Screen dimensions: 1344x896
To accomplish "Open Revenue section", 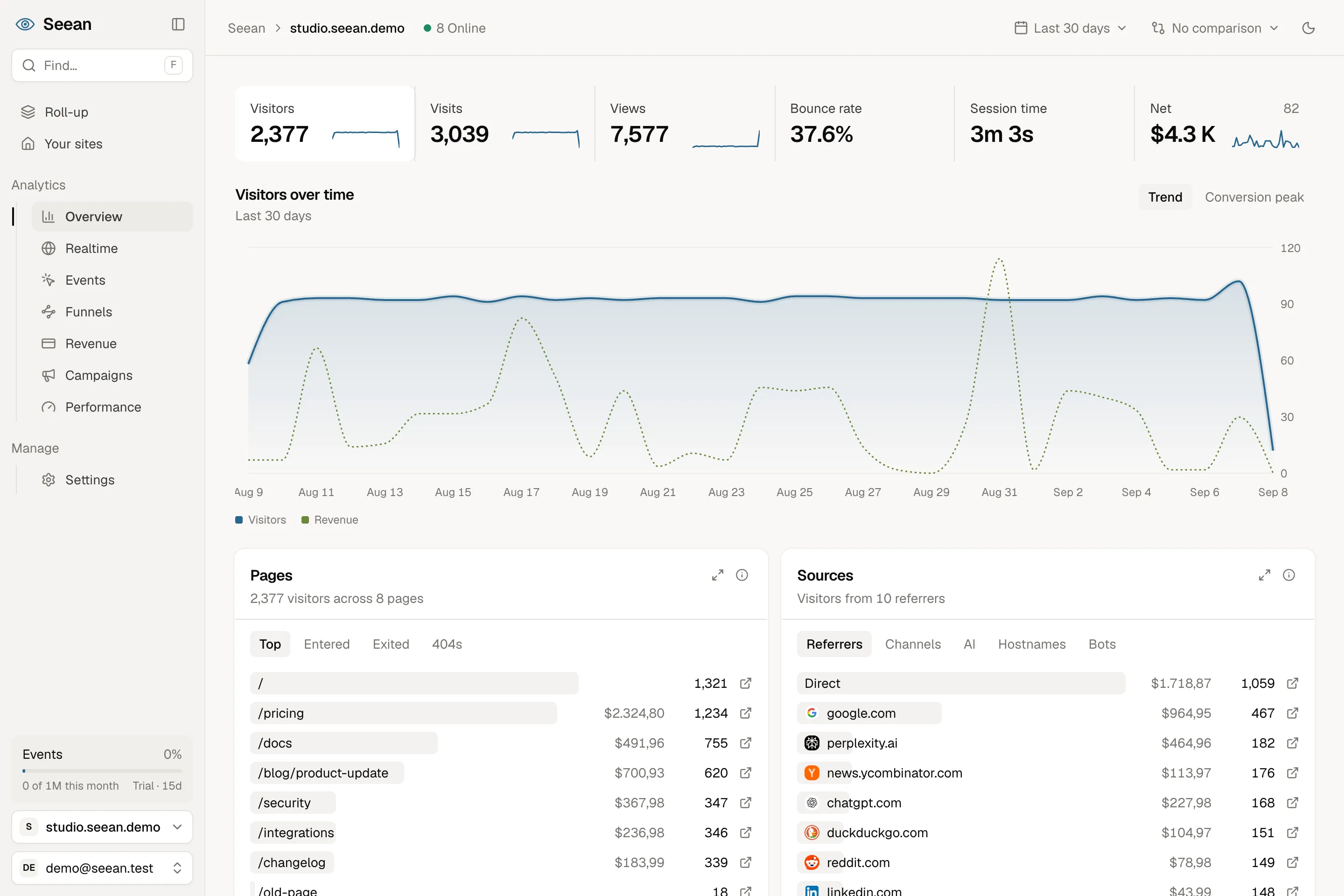I will pyautogui.click(x=112, y=343).
